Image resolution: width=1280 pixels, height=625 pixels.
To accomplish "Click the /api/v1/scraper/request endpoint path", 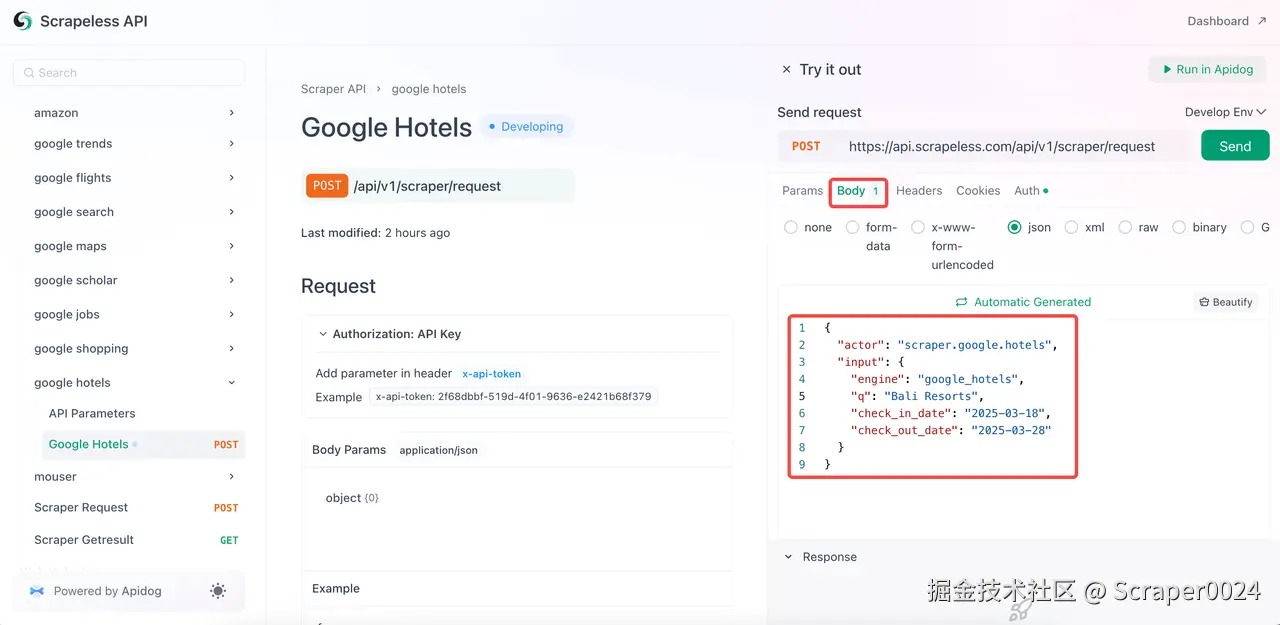I will coord(427,186).
